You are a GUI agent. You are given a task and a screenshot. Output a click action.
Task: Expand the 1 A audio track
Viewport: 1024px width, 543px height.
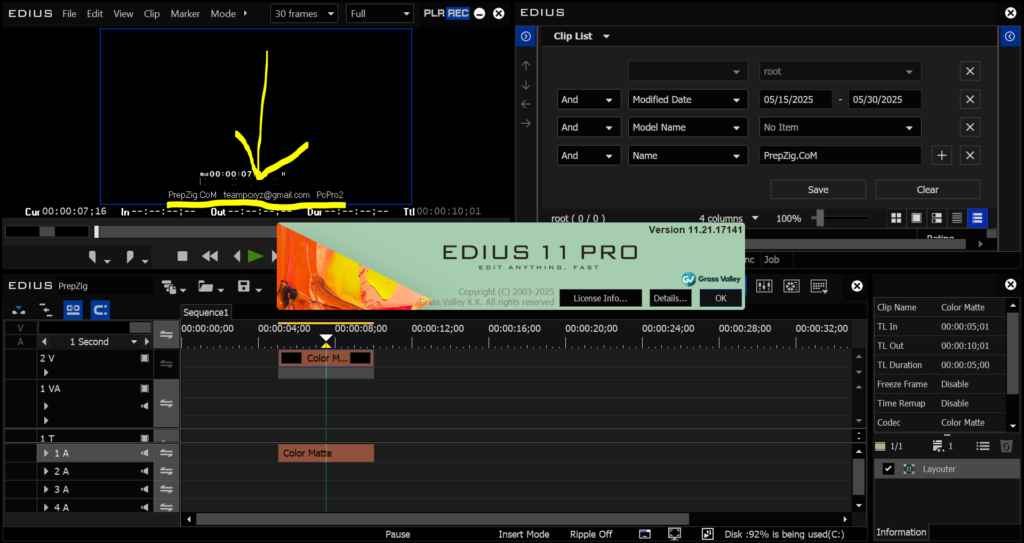[x=46, y=453]
